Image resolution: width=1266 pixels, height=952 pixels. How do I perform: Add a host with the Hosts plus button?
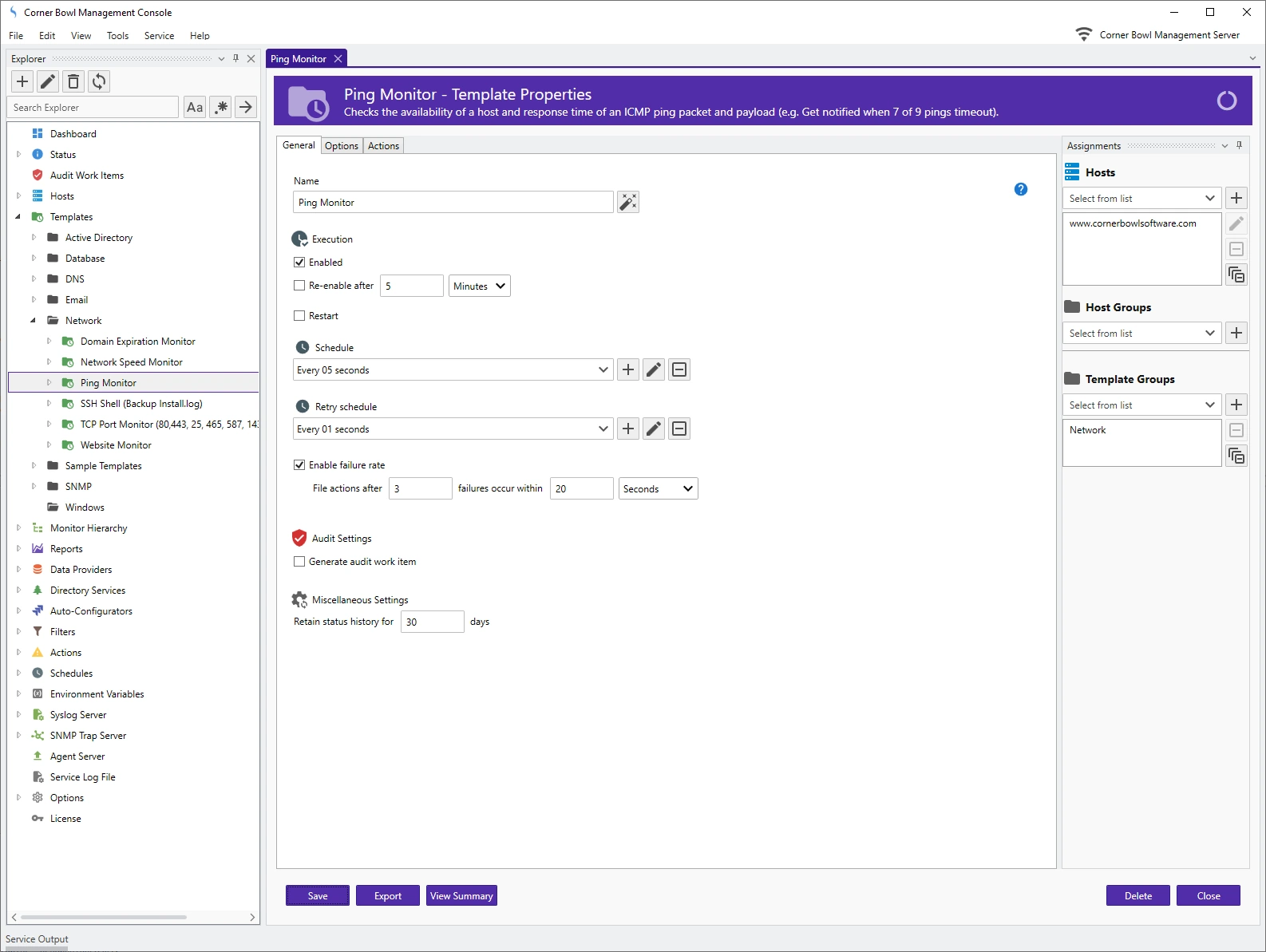1236,198
